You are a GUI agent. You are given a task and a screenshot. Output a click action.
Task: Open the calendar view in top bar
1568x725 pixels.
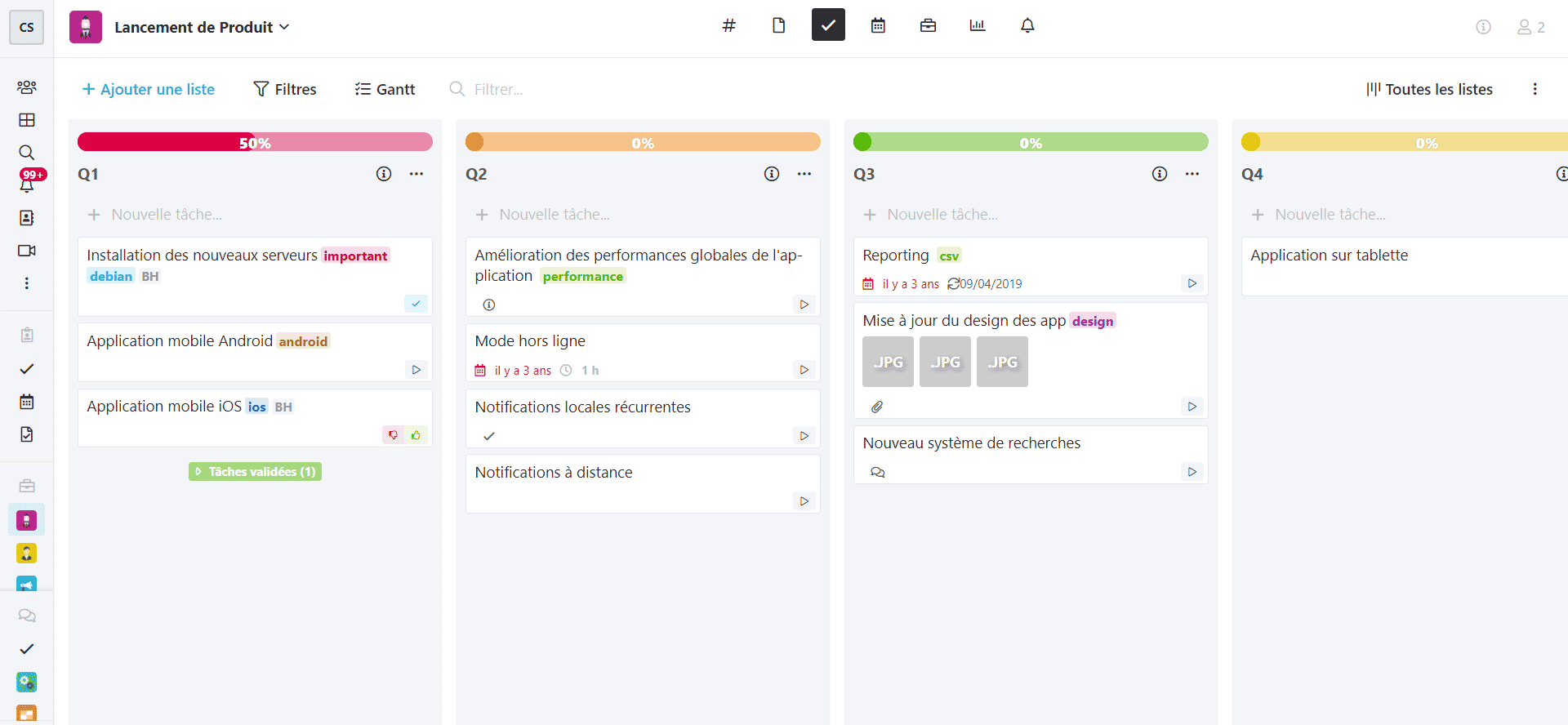(x=878, y=25)
